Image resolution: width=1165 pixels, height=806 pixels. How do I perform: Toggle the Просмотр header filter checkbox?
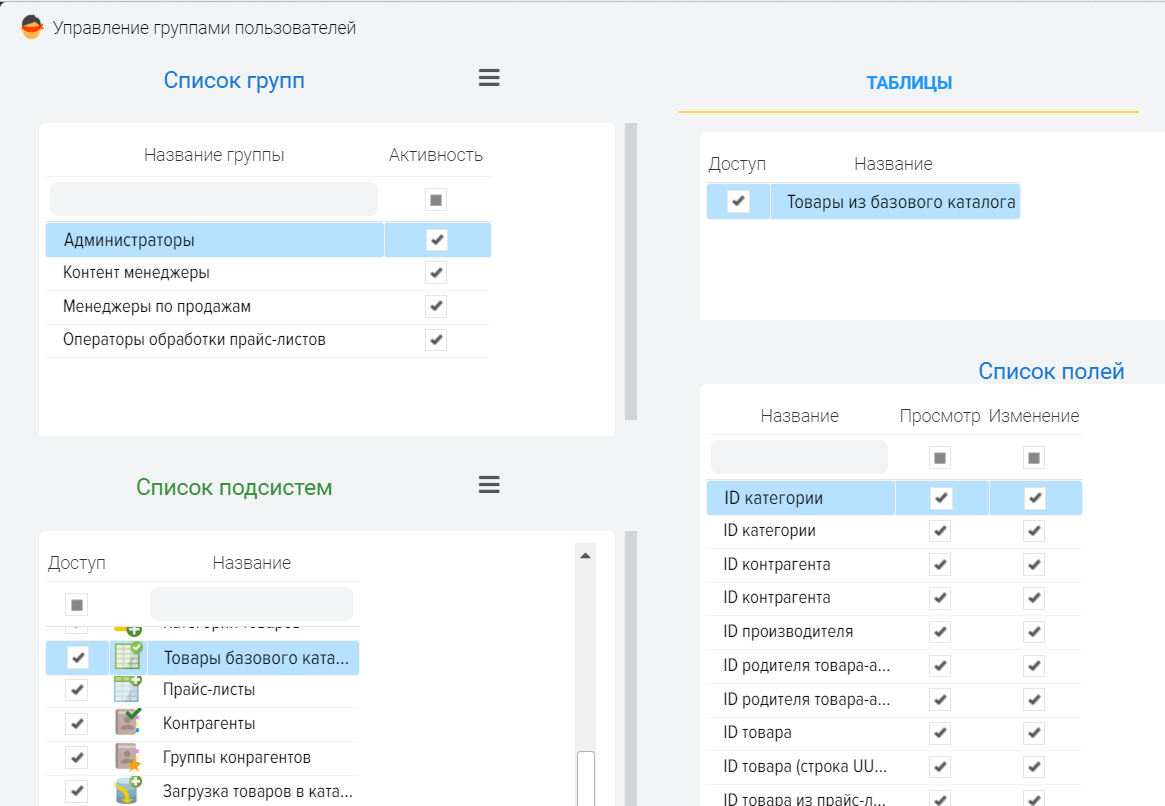[940, 458]
